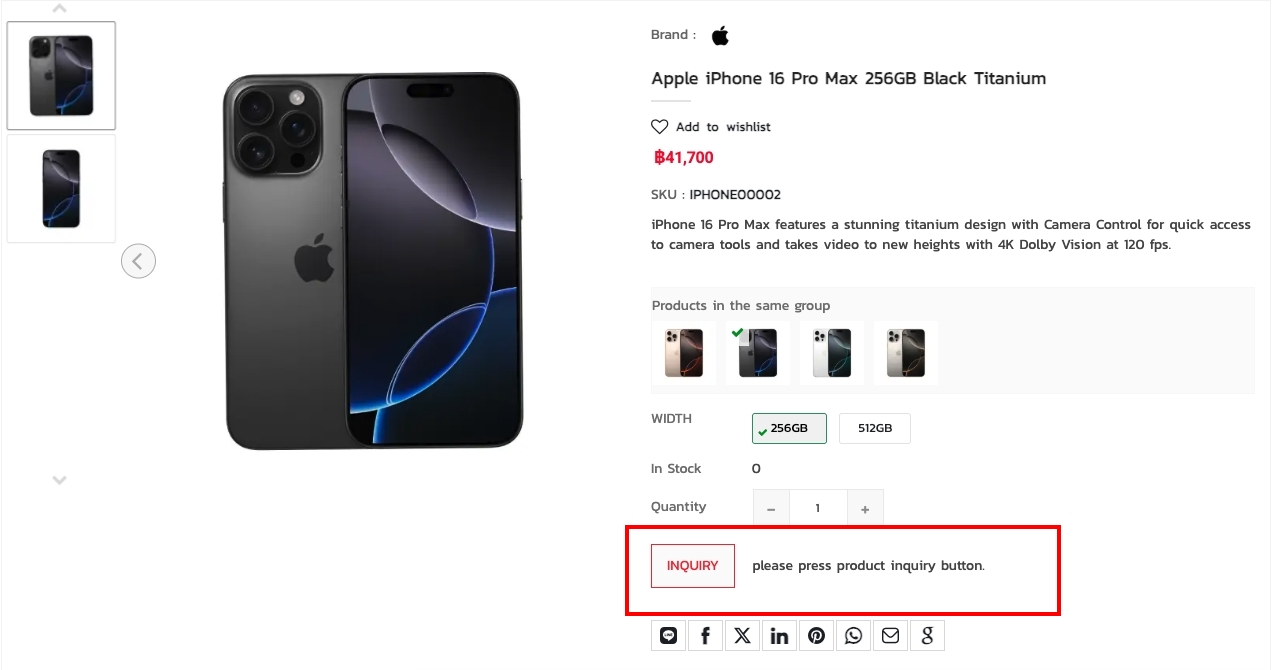
Task: Share product by email icon
Action: [890, 636]
